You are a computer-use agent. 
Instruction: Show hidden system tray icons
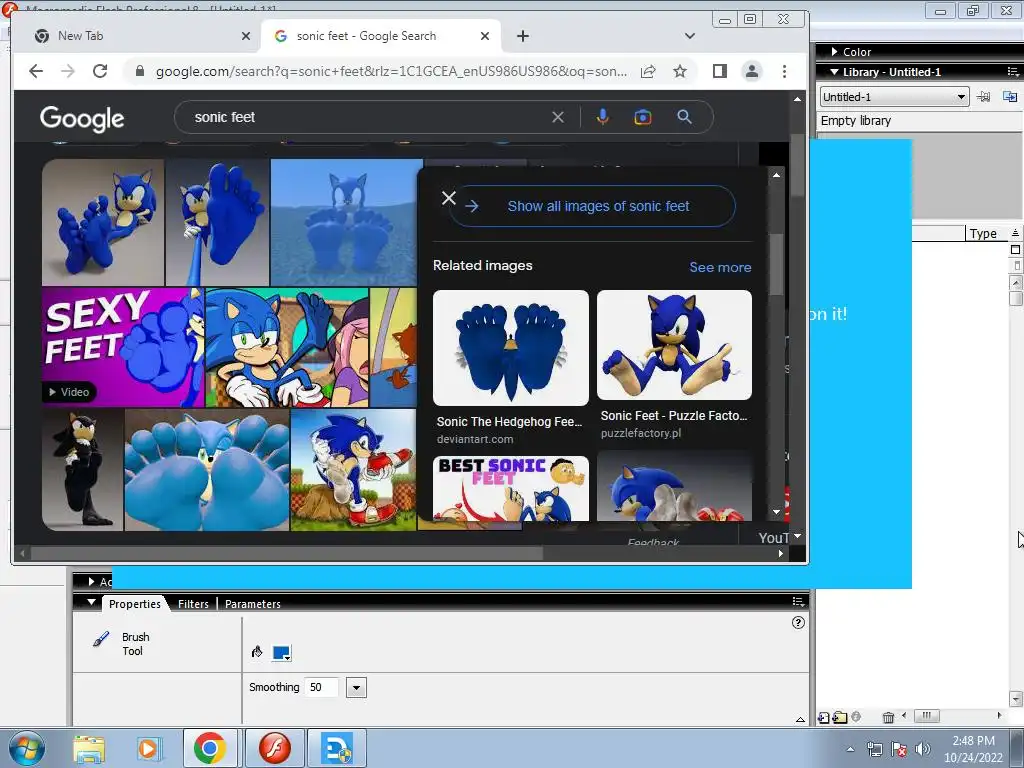coord(850,749)
